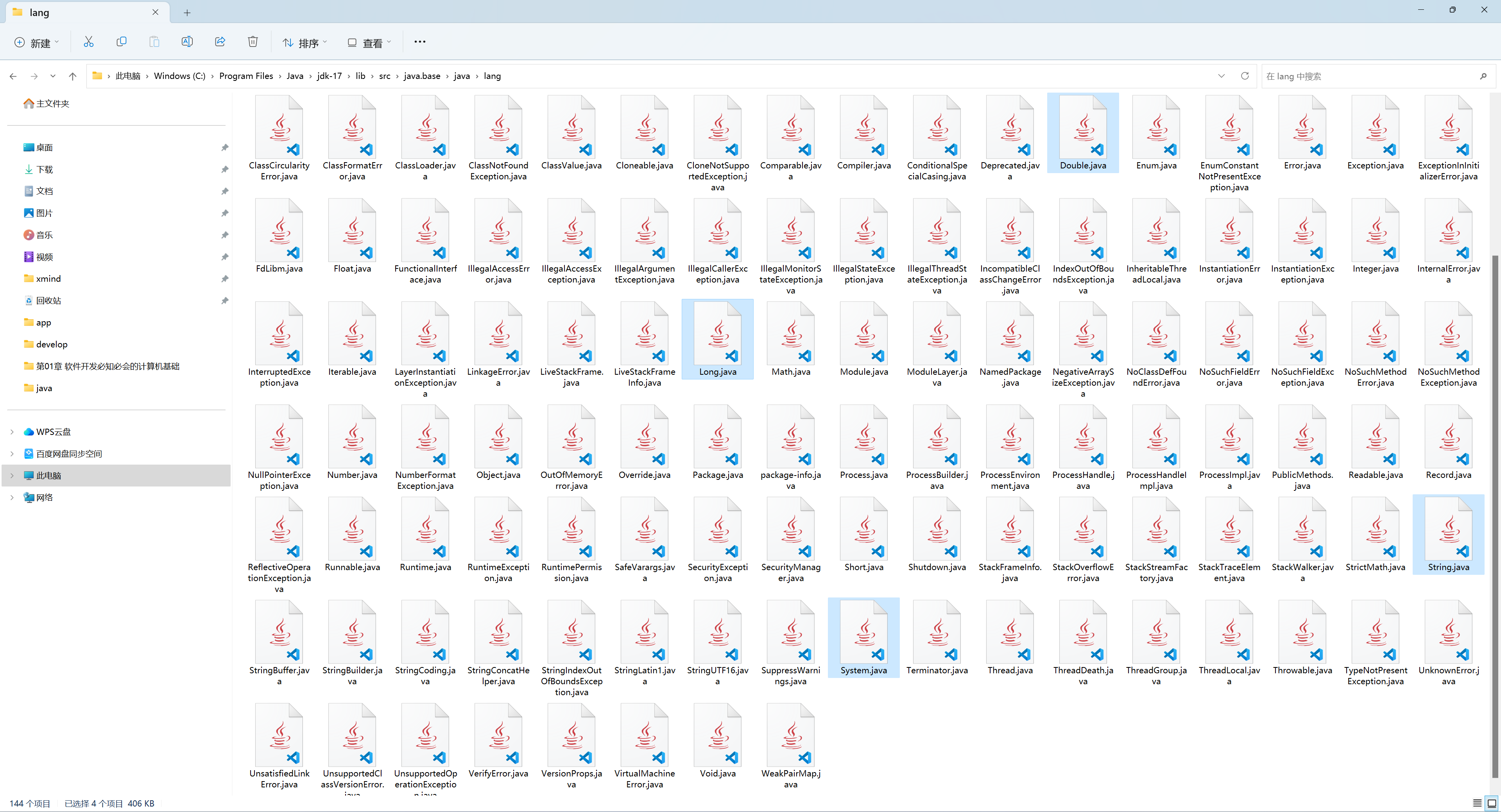The width and height of the screenshot is (1501, 812).
Task: Open the See more ellipsis menu
Action: point(419,42)
